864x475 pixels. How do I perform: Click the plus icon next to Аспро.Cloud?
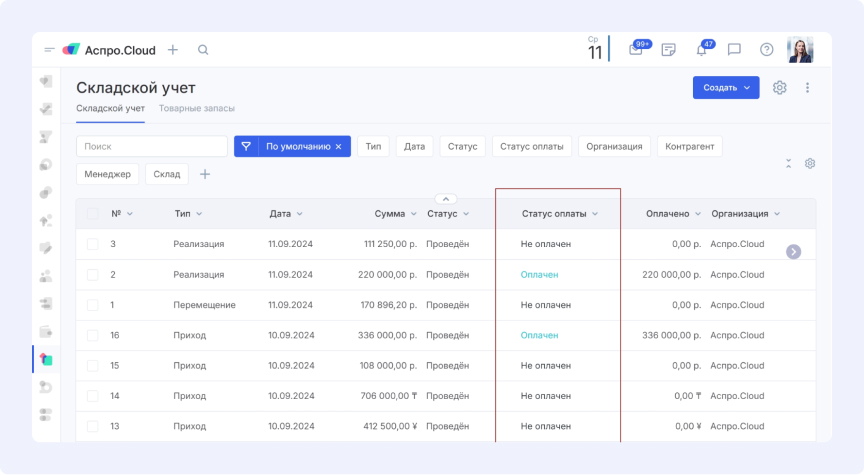[x=173, y=50]
